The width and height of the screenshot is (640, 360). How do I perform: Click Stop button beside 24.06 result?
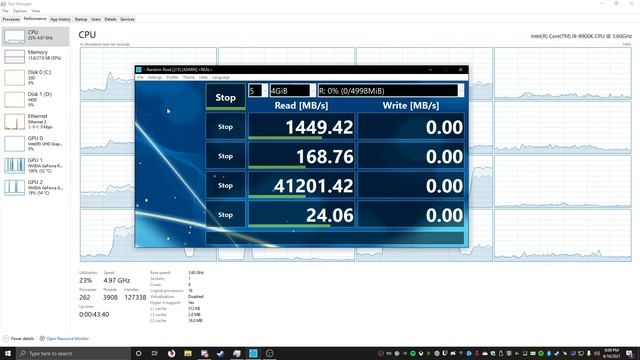(226, 215)
